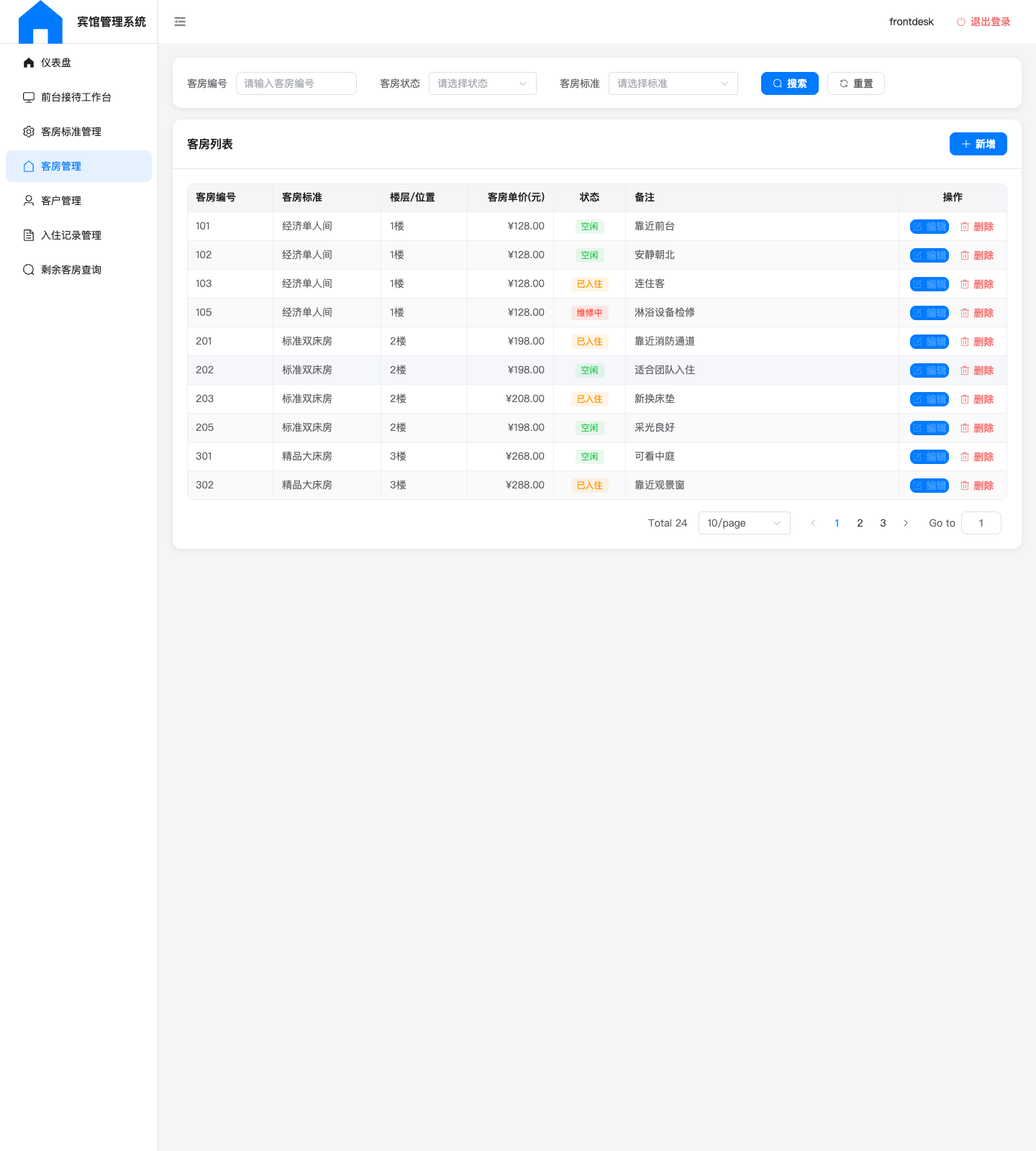Open the 客房状态 status dropdown
Viewport: 1036px width, 1151px height.
pyautogui.click(x=483, y=83)
